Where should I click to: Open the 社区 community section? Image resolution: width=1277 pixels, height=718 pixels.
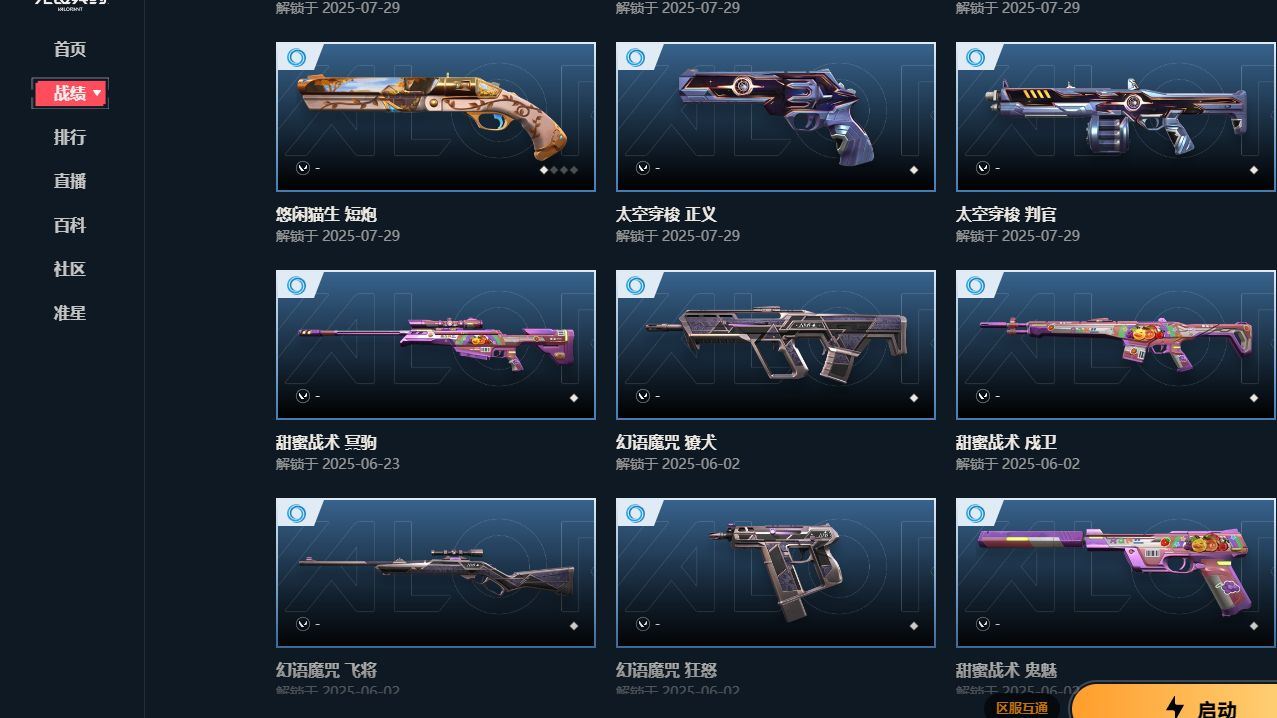[x=70, y=269]
